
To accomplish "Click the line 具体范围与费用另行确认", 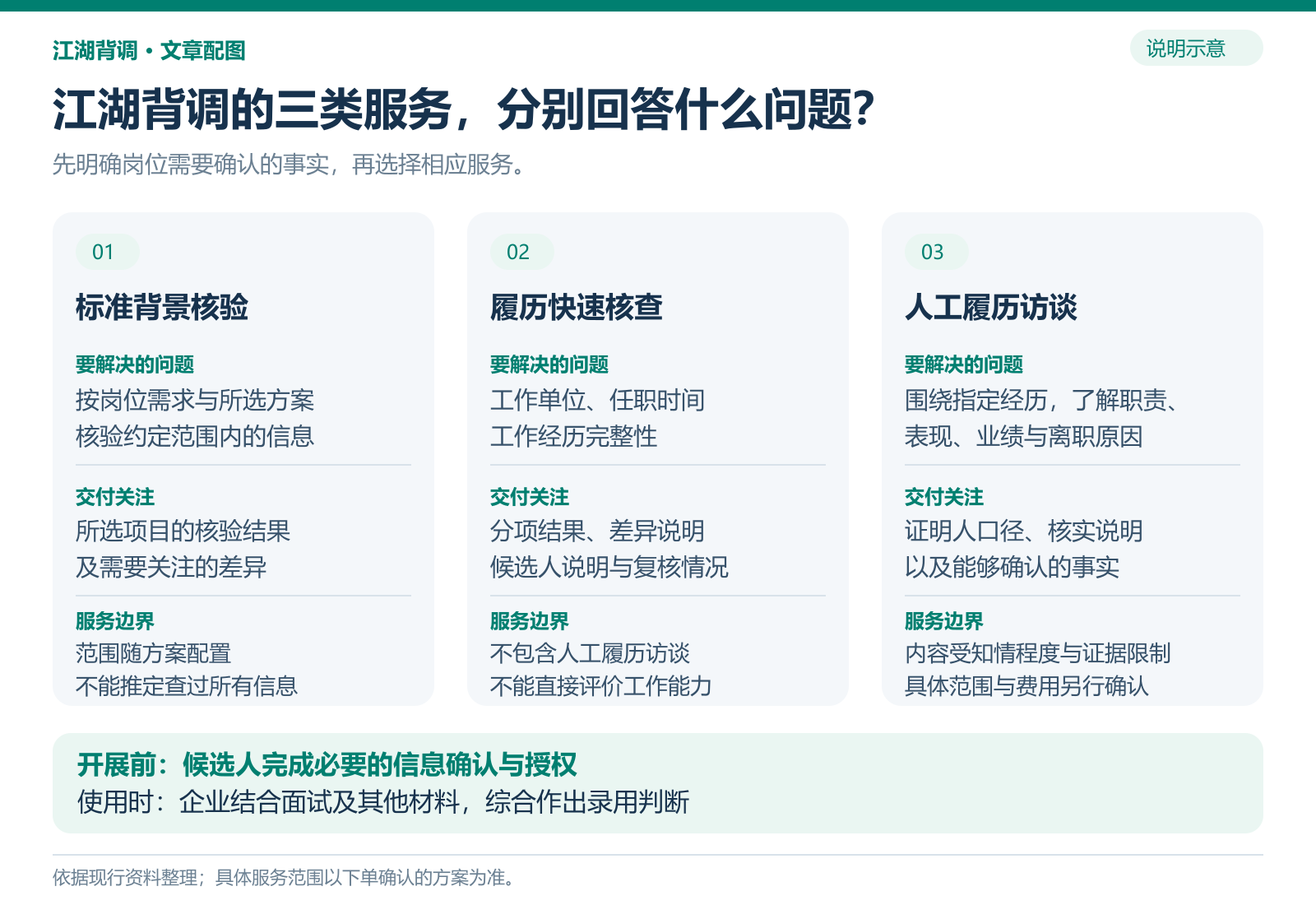I will (x=1027, y=686).
